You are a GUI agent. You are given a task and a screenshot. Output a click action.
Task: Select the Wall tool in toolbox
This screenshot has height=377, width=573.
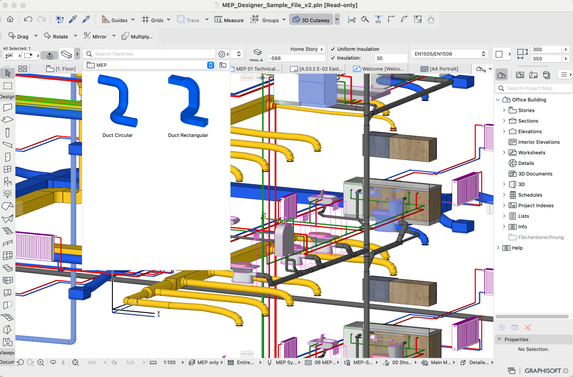pos(7,107)
